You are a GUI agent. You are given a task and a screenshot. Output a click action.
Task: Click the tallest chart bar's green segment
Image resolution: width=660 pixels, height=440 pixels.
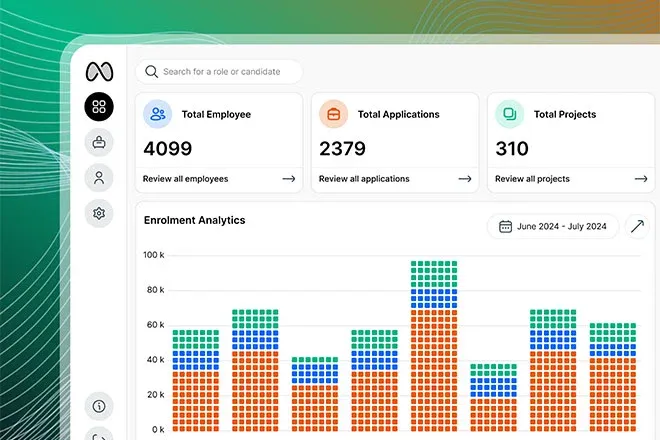click(434, 275)
